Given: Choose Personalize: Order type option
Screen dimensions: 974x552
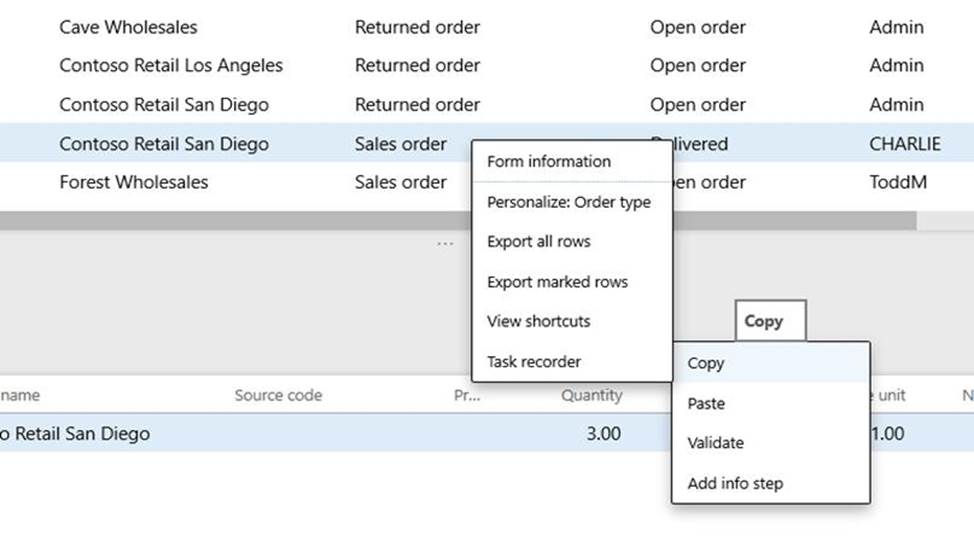Looking at the screenshot, I should point(568,202).
